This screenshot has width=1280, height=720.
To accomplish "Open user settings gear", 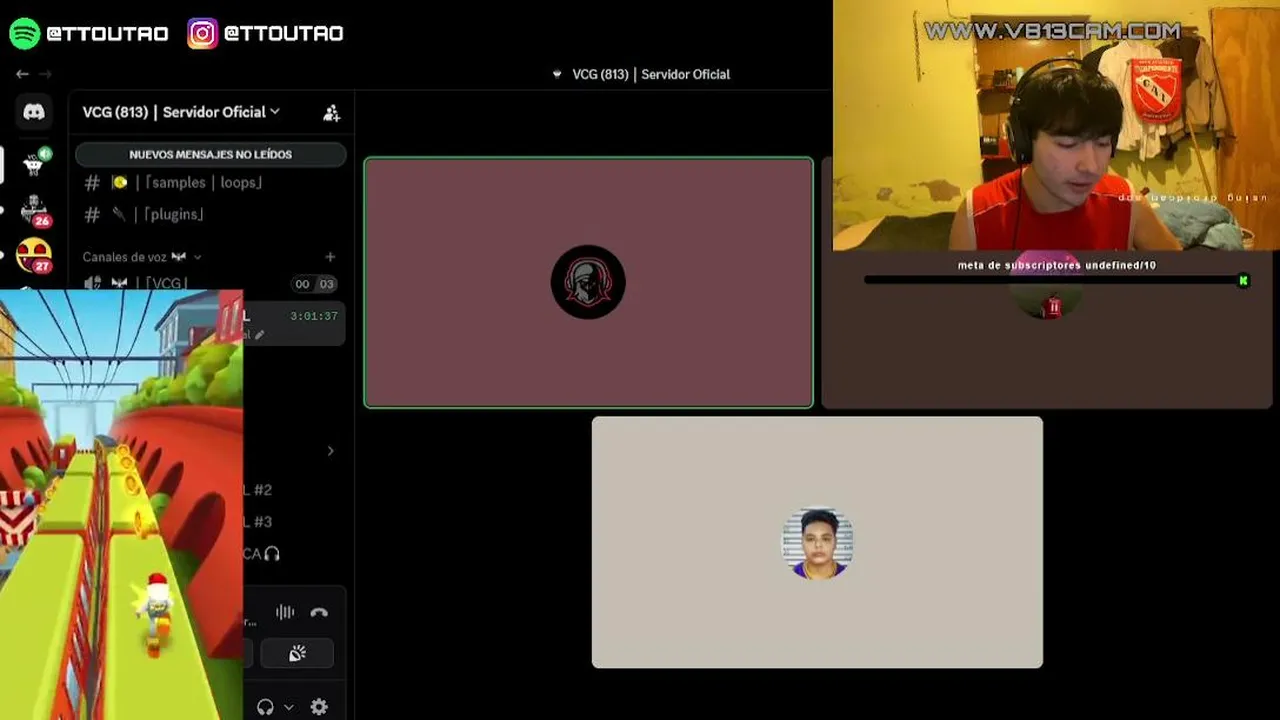I will tap(319, 707).
